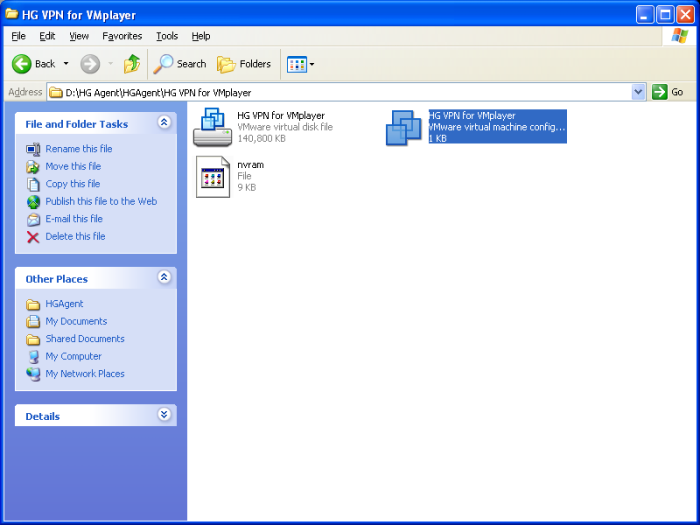Image resolution: width=700 pixels, height=525 pixels.
Task: Click the Rename this file icon
Action: pyautogui.click(x=33, y=149)
